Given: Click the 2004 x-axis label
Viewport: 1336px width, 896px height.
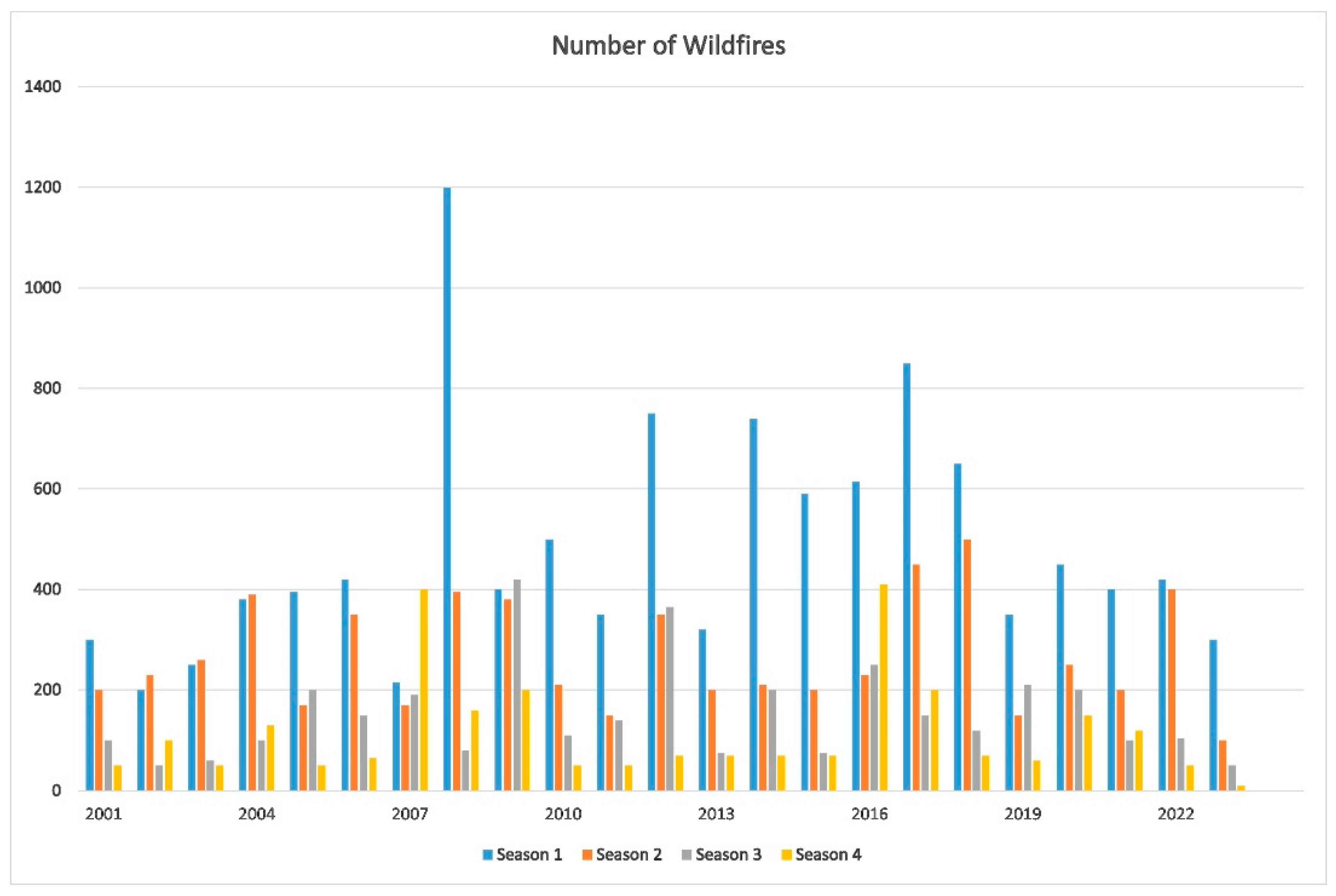Looking at the screenshot, I should coord(257,814).
